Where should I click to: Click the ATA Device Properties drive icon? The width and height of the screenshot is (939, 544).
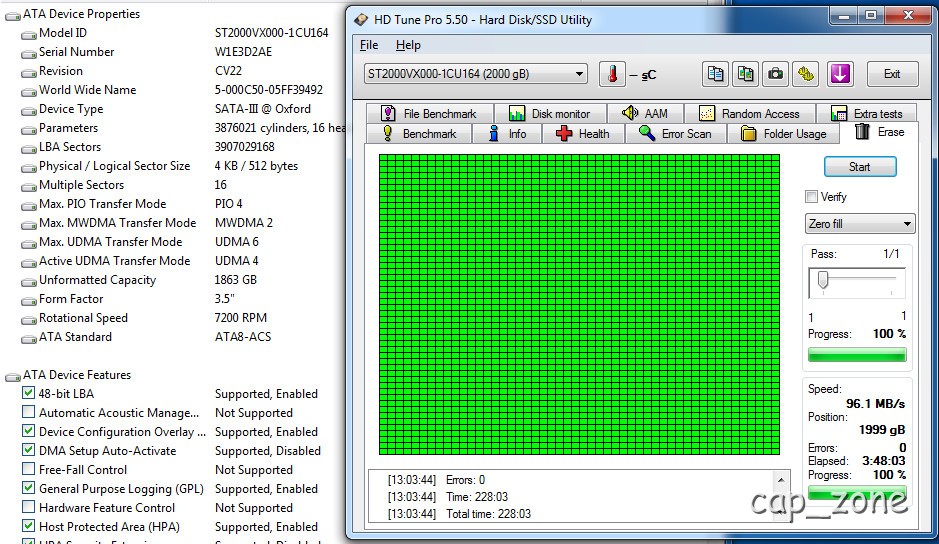click(x=13, y=16)
